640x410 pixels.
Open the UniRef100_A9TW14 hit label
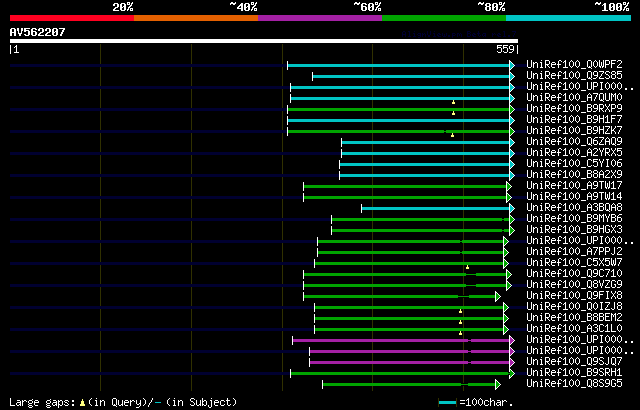(574, 197)
